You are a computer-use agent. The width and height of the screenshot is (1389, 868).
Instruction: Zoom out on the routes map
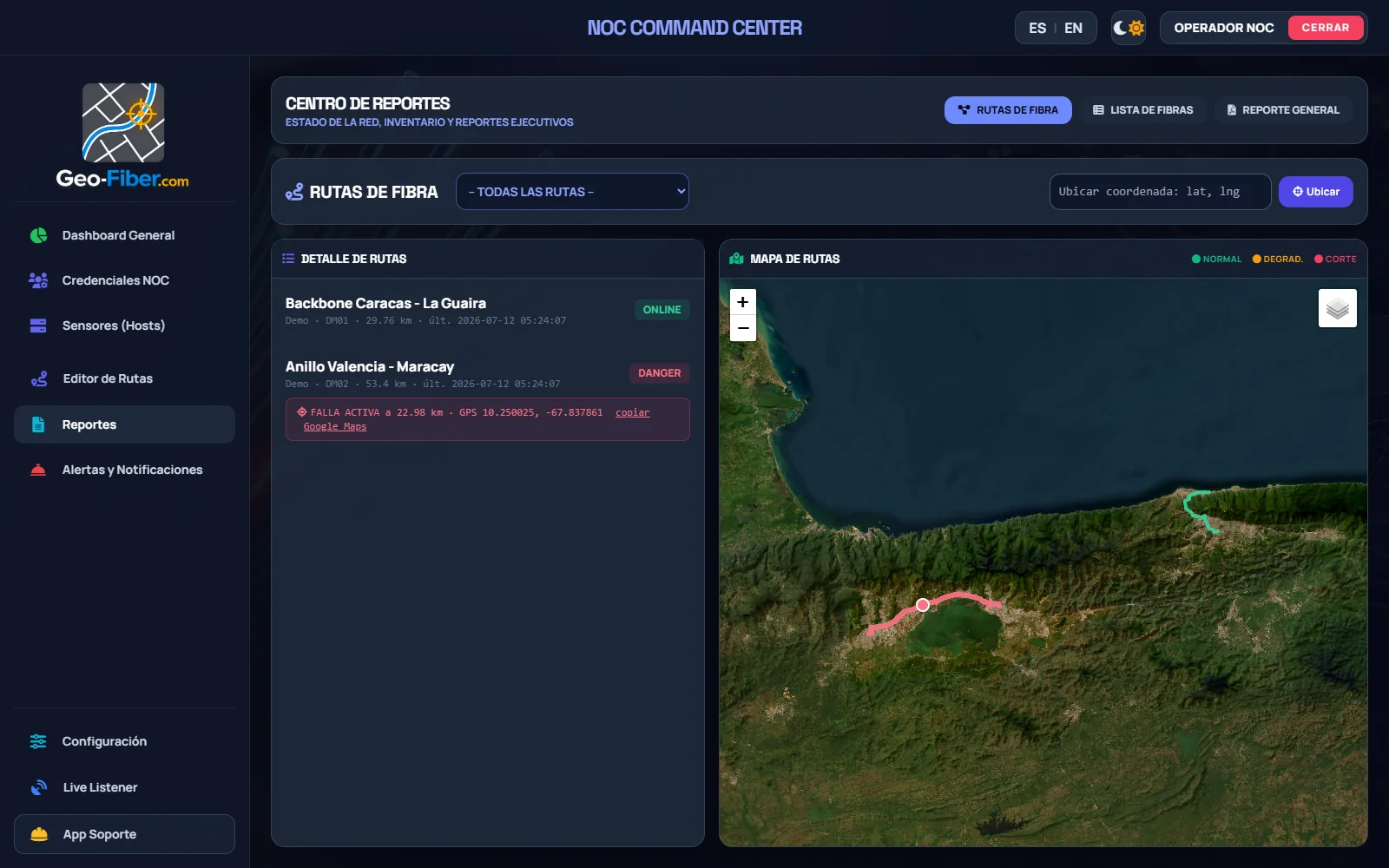(743, 328)
